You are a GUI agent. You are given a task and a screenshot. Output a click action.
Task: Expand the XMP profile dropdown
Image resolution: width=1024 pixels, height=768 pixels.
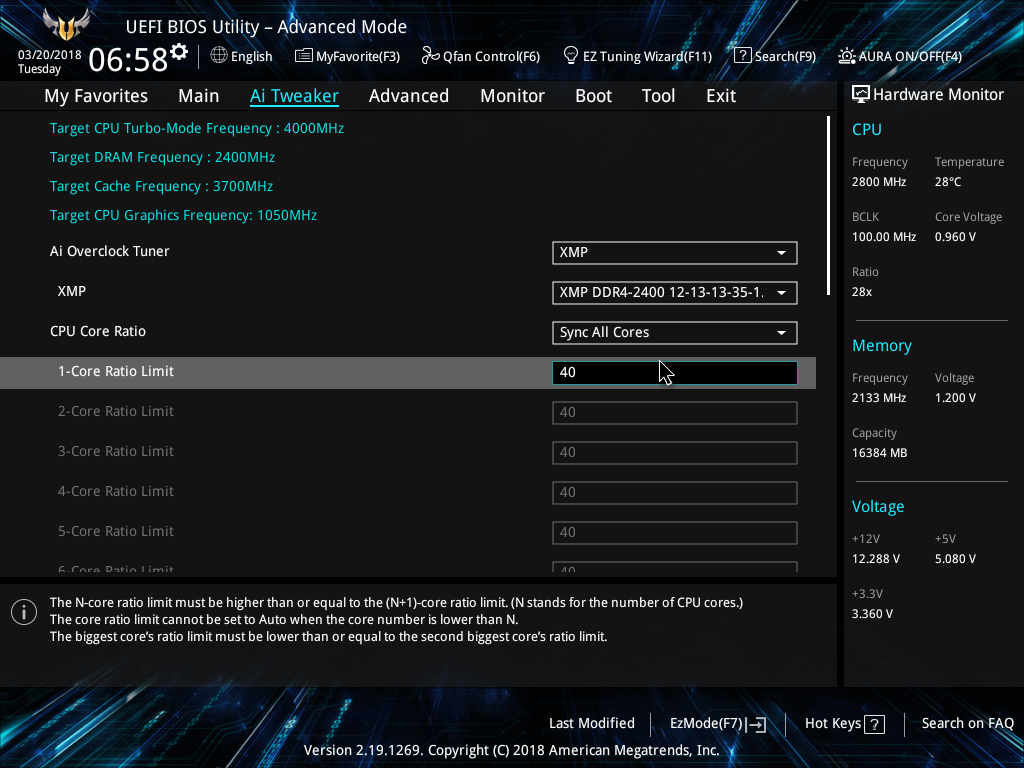(675, 293)
